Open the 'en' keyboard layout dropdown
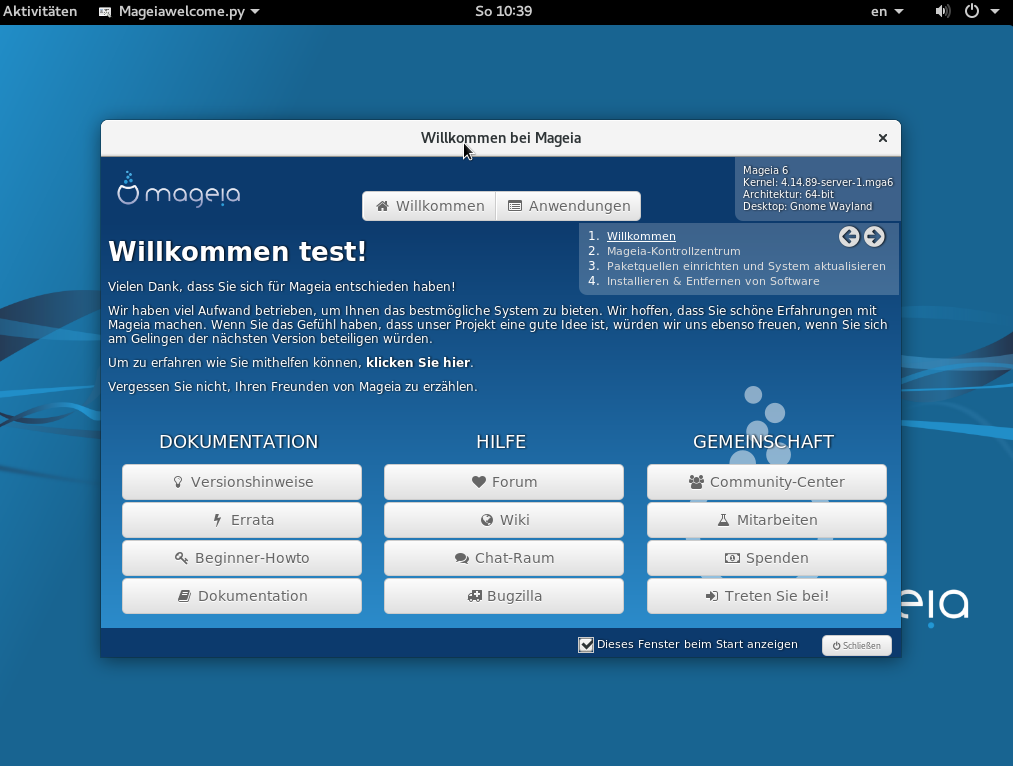1013x766 pixels. (886, 11)
